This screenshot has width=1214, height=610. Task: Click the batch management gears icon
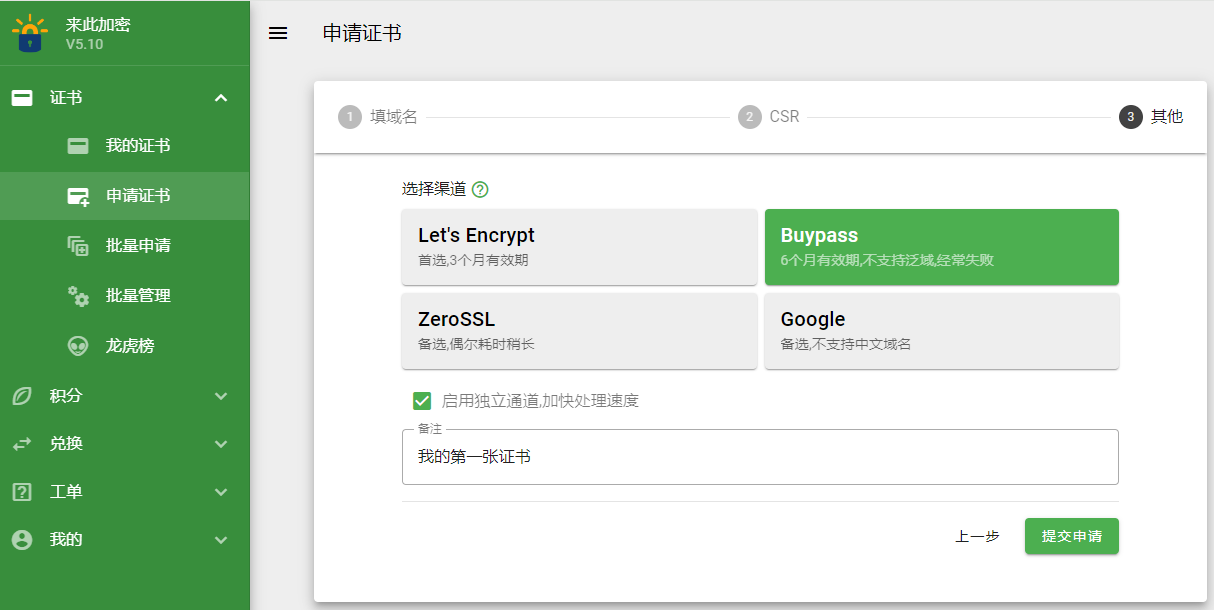tap(78, 296)
